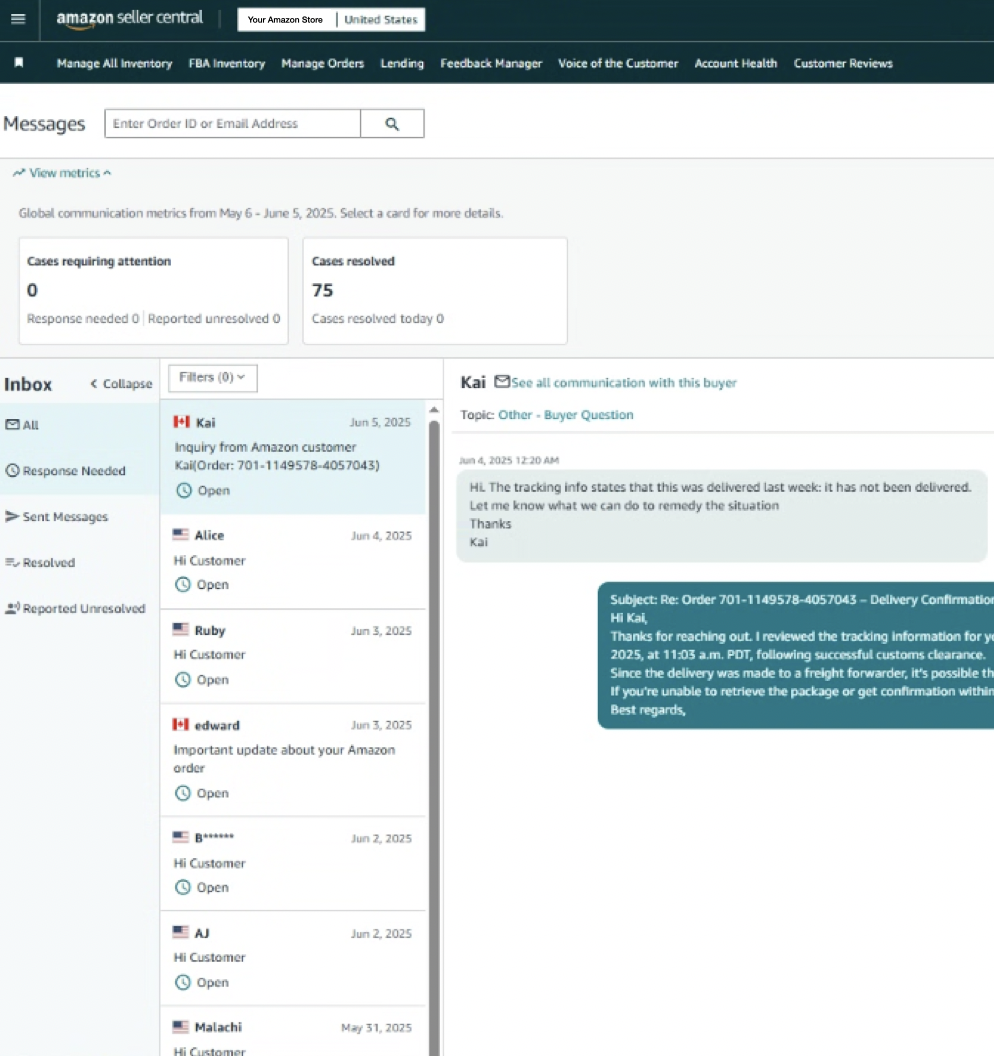Screen dimensions: 994x1056
Task: Click the US flag next to B******
Action: (180, 836)
